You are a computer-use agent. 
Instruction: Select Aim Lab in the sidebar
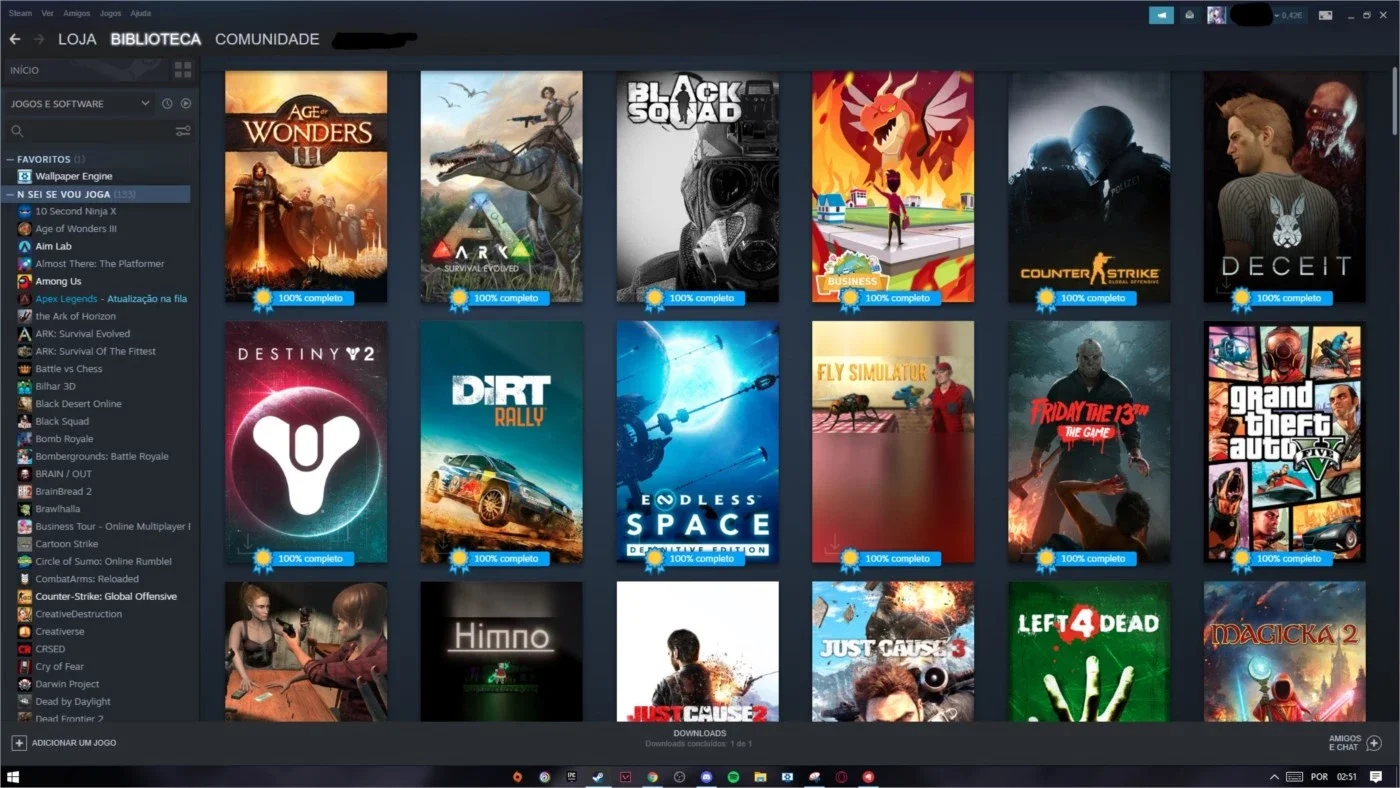53,246
